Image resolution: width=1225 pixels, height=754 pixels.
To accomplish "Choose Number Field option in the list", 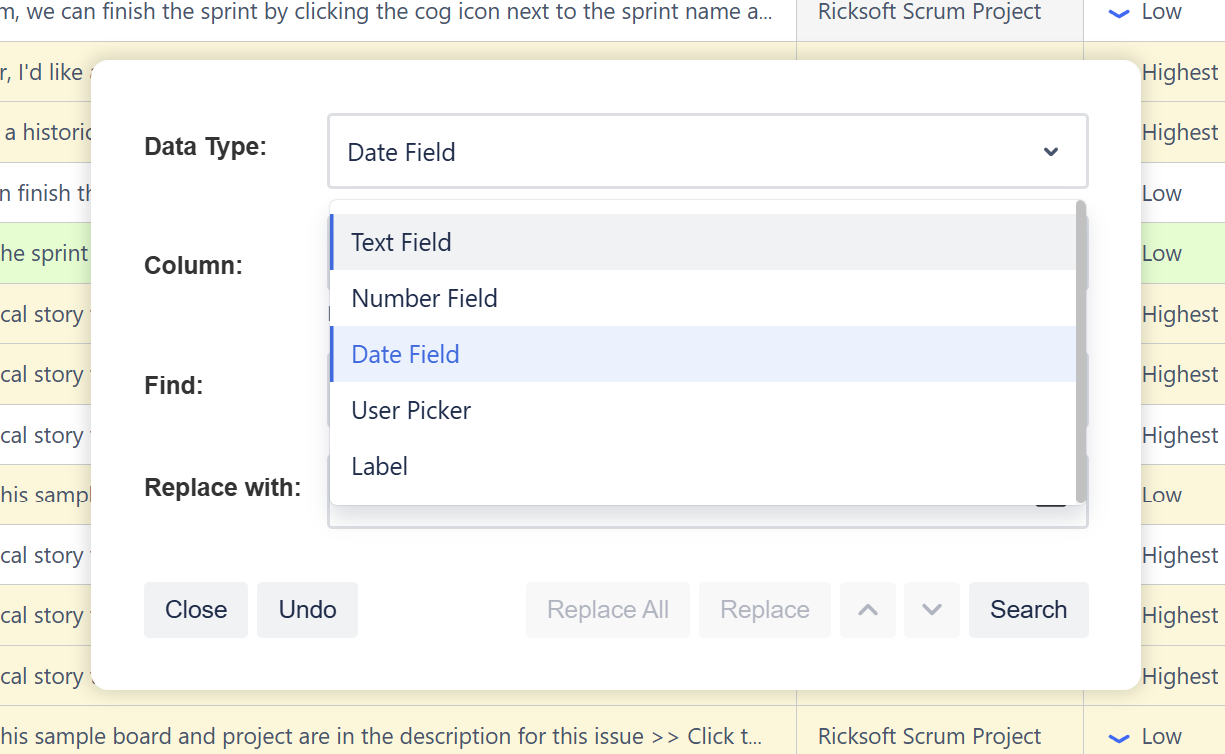I will [424, 298].
